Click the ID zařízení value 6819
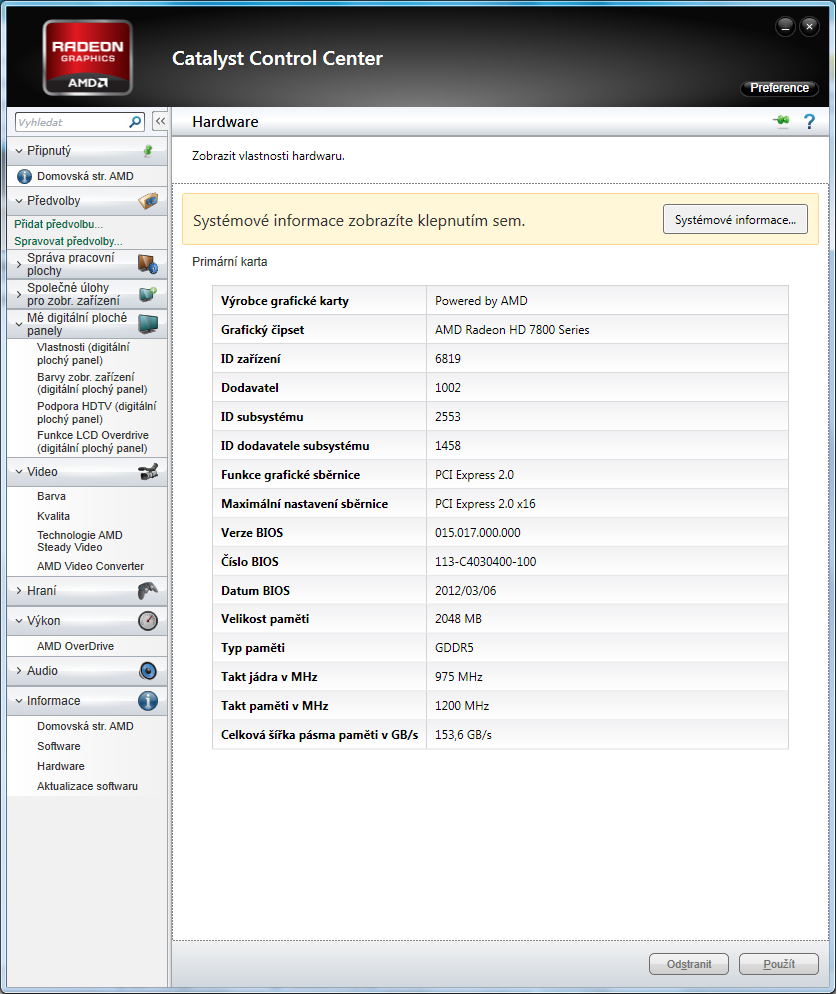837x994 pixels. [x=448, y=359]
